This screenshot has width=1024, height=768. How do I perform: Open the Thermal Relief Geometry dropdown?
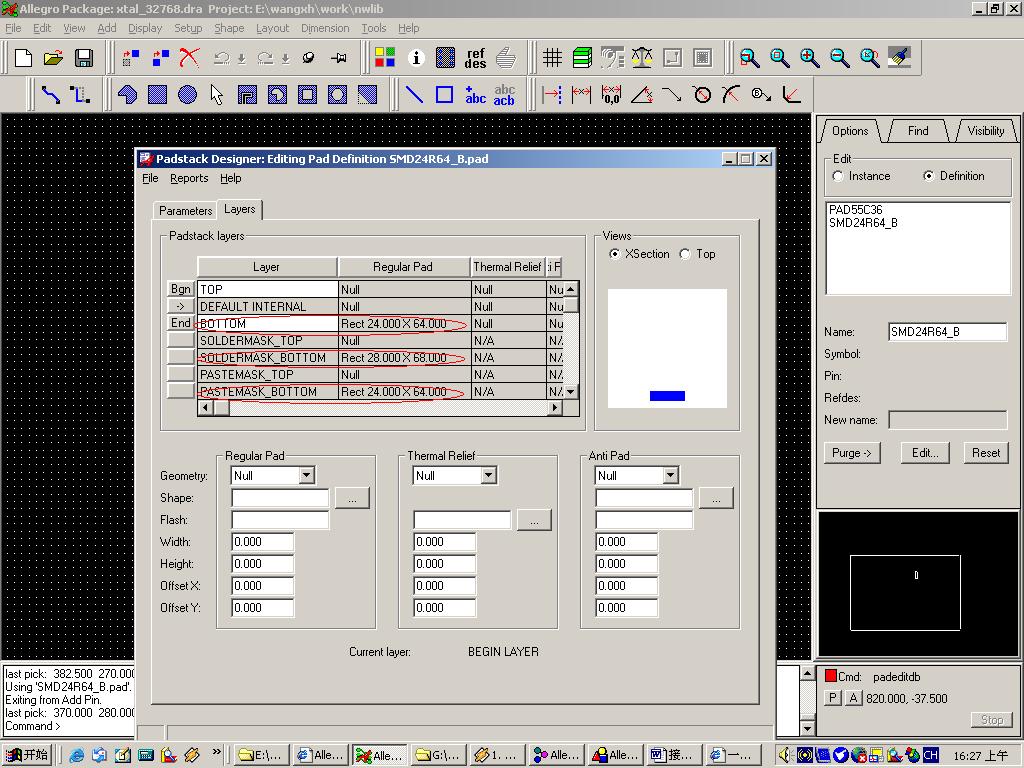pos(488,476)
